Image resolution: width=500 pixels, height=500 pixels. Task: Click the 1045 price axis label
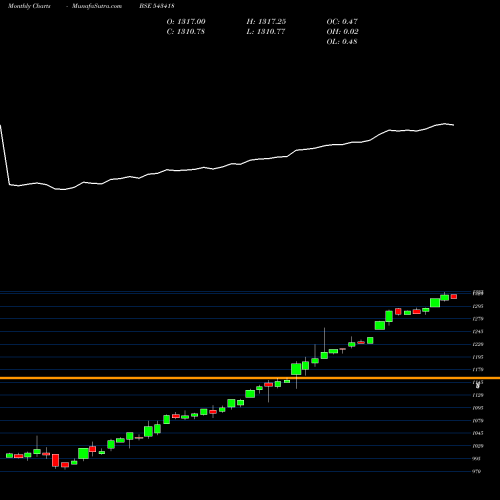click(478, 433)
